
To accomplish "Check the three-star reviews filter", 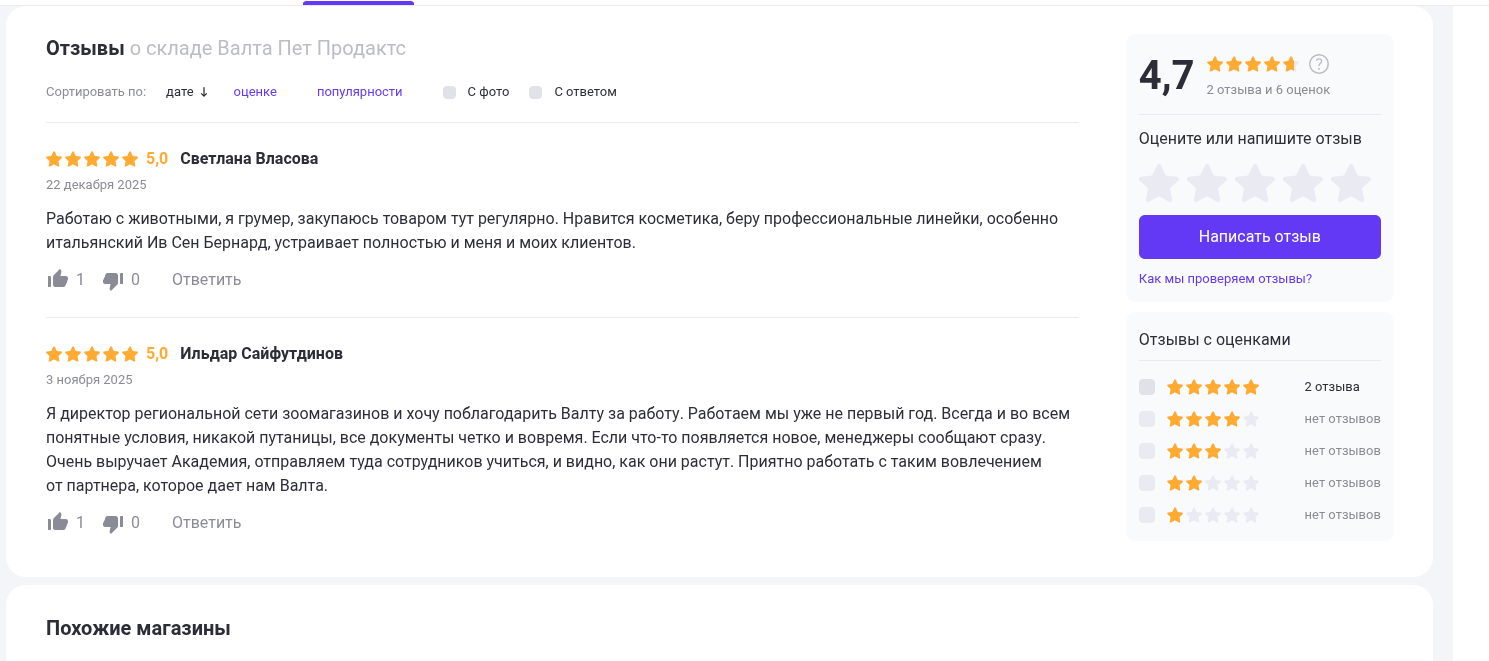I will point(1147,451).
